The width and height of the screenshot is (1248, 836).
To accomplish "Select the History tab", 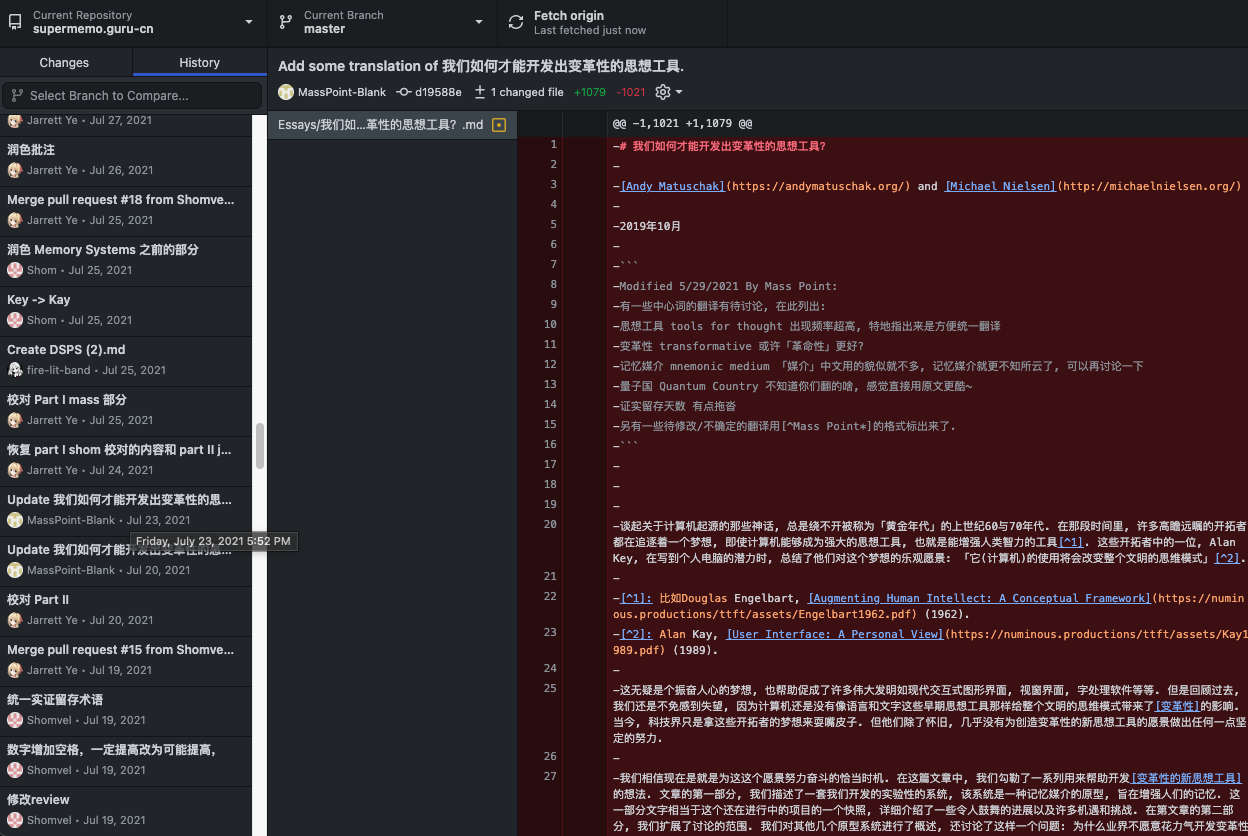I will (x=199, y=62).
